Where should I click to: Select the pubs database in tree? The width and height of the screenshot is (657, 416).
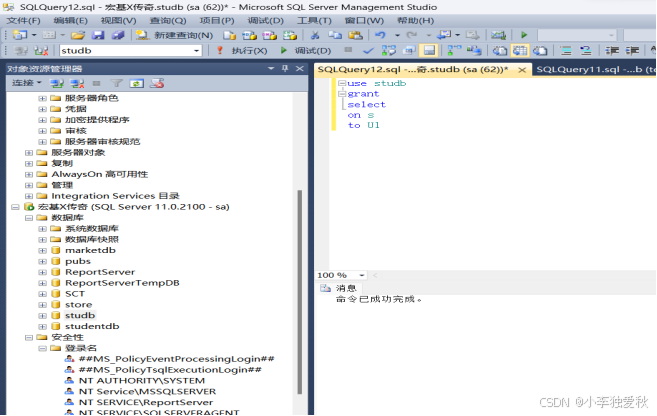tap(78, 261)
